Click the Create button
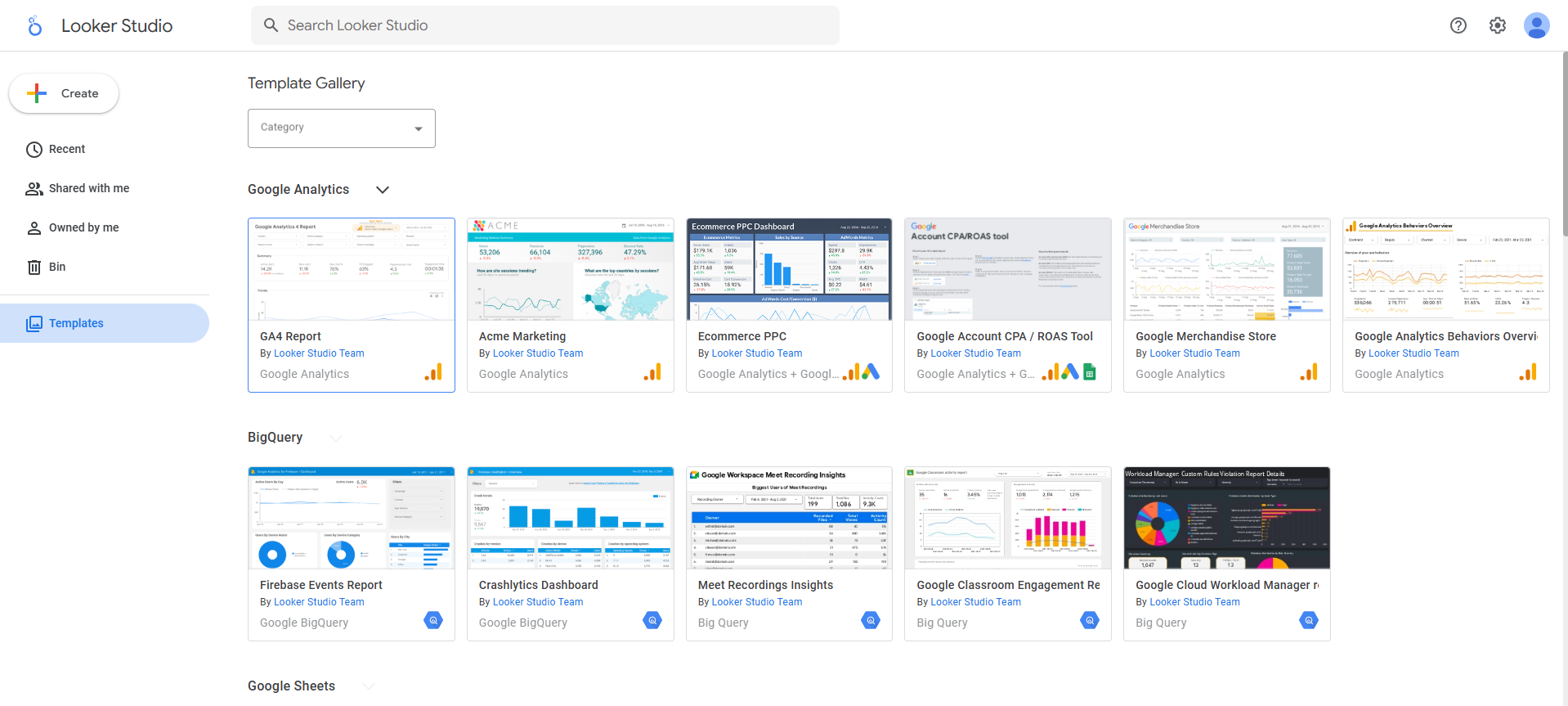Screen dimensions: 1568x706 [64, 93]
